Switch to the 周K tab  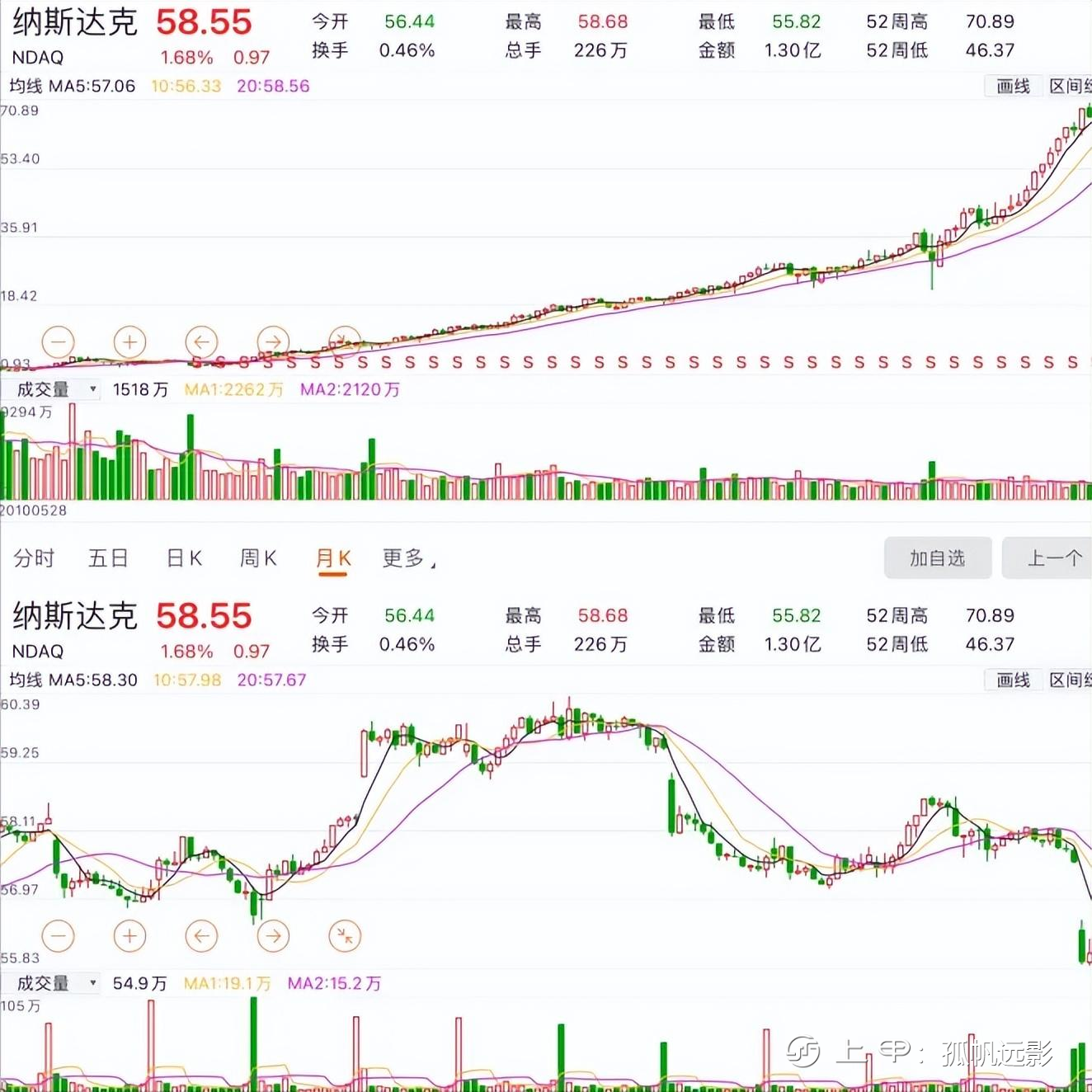click(x=258, y=558)
